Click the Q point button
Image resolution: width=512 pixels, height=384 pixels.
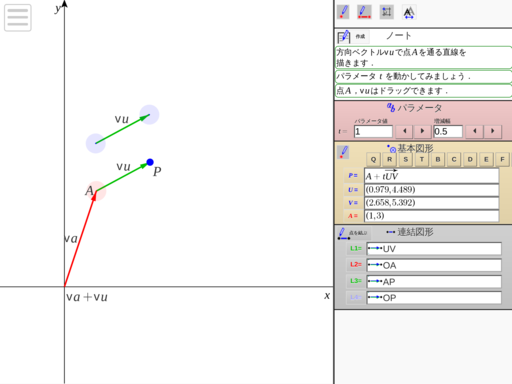pos(373,160)
